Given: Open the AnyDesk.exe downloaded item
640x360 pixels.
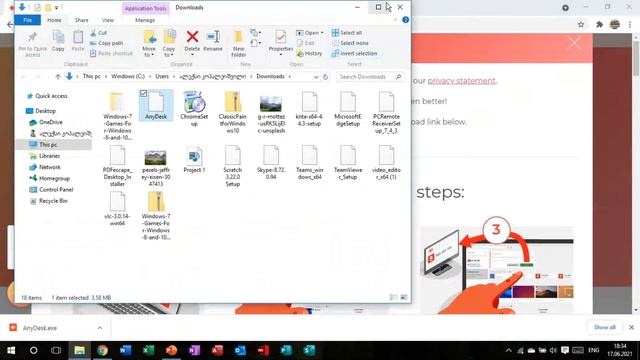Looking at the screenshot, I should (39, 328).
